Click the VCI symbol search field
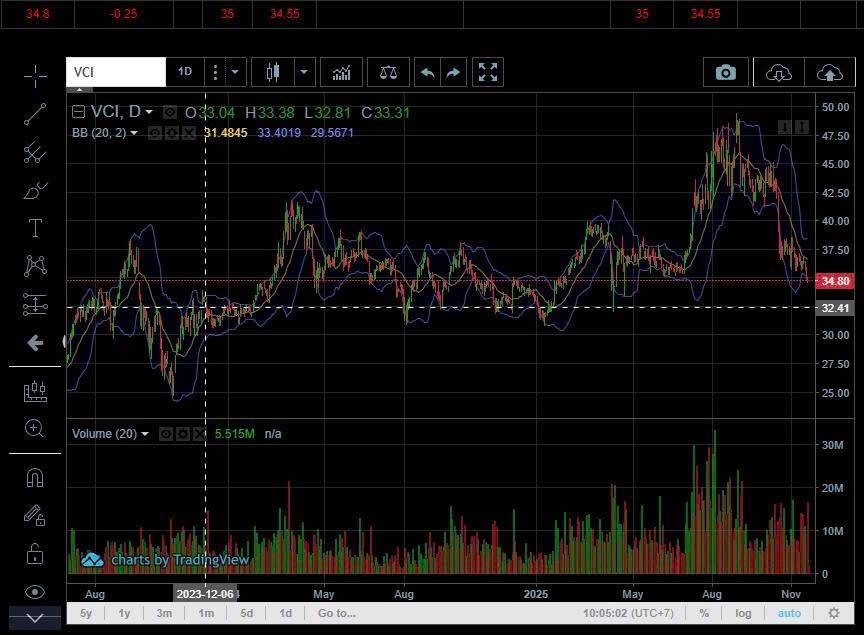This screenshot has height=635, width=864. 115,72
